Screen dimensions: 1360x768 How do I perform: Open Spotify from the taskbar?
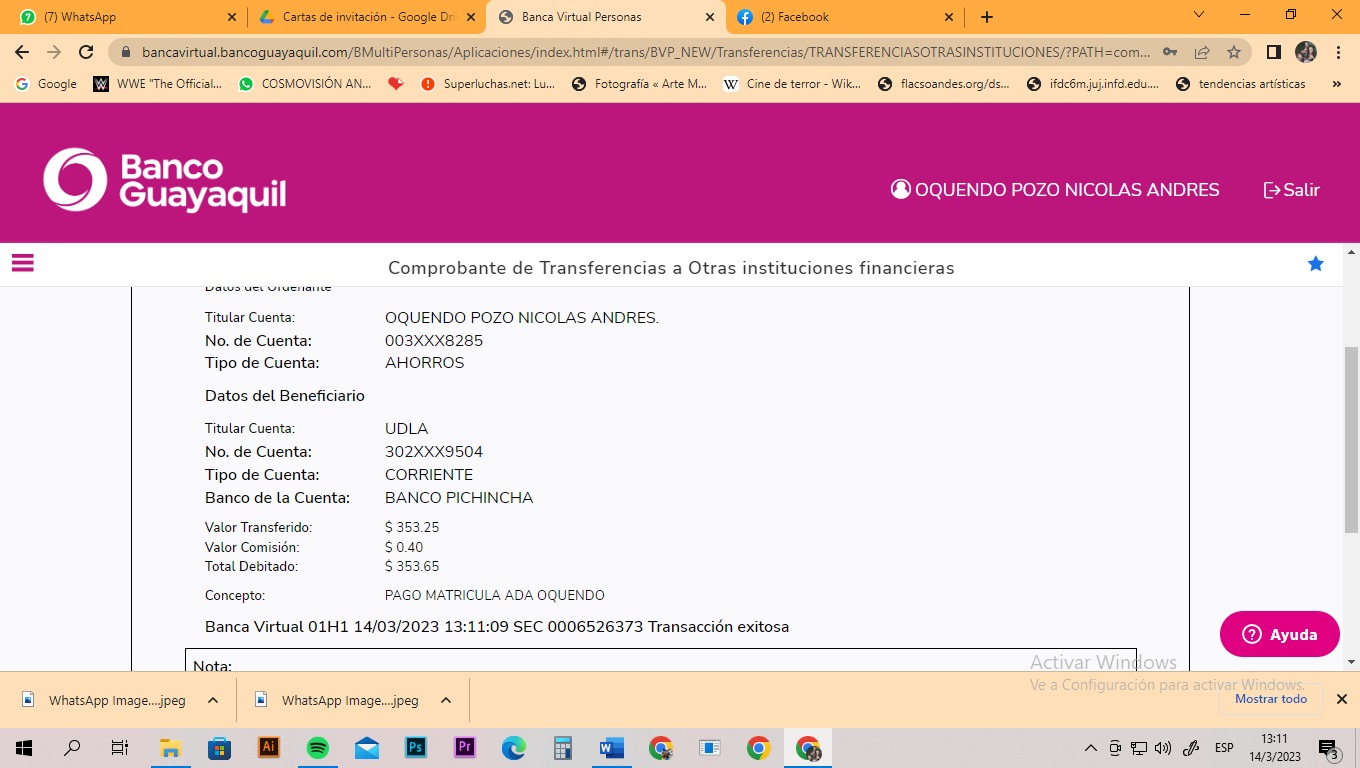tap(317, 747)
